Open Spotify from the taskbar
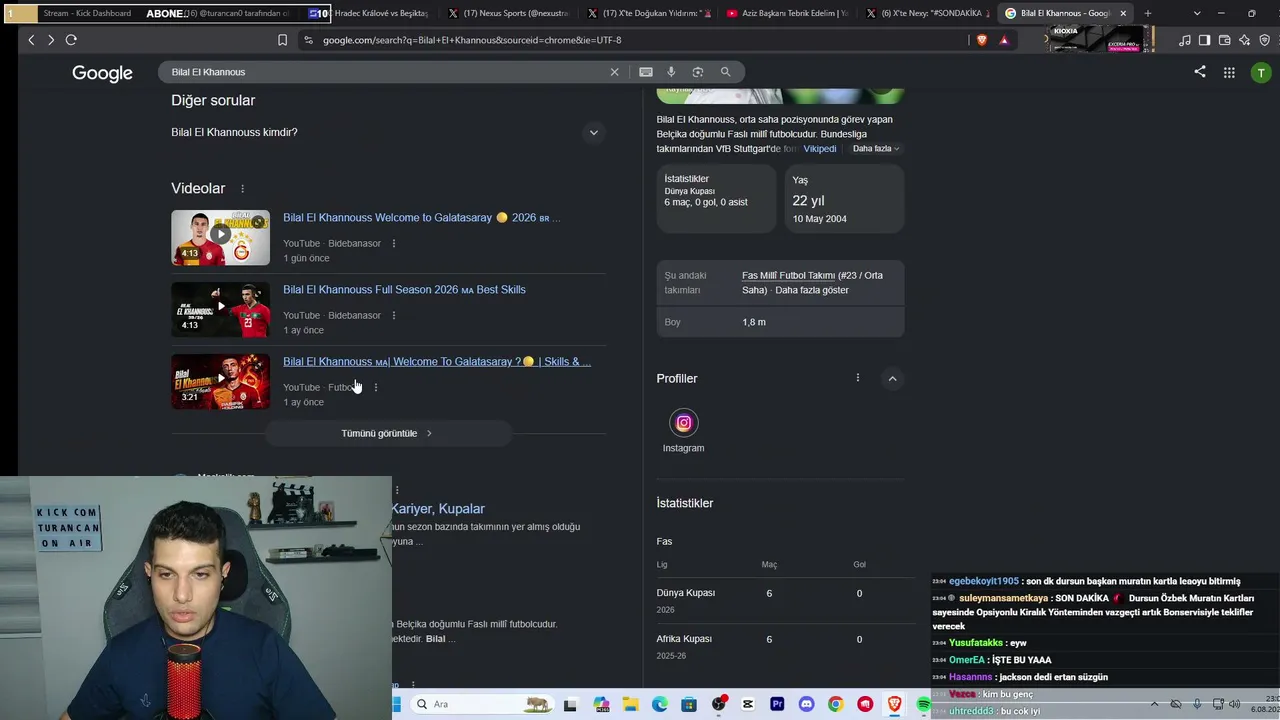 [x=924, y=704]
